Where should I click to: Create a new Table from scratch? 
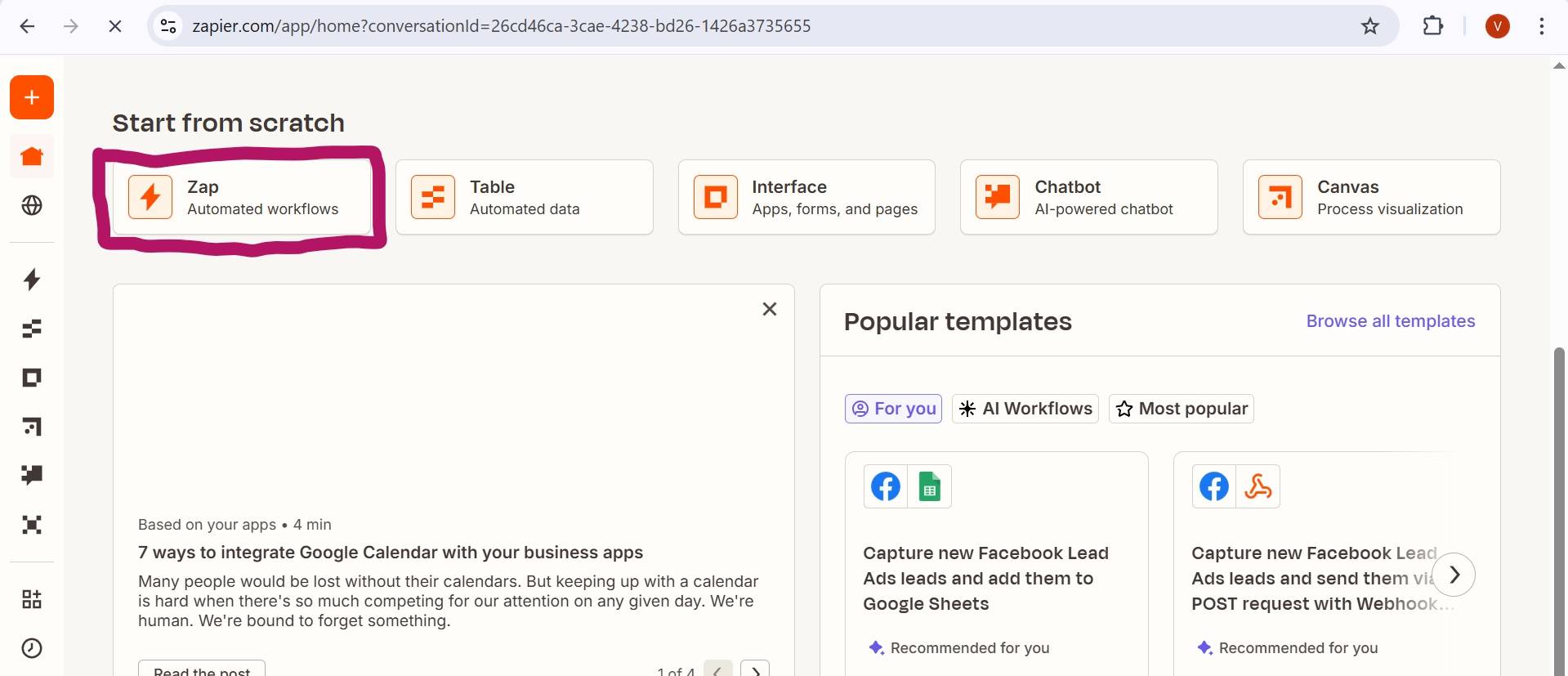pyautogui.click(x=524, y=198)
